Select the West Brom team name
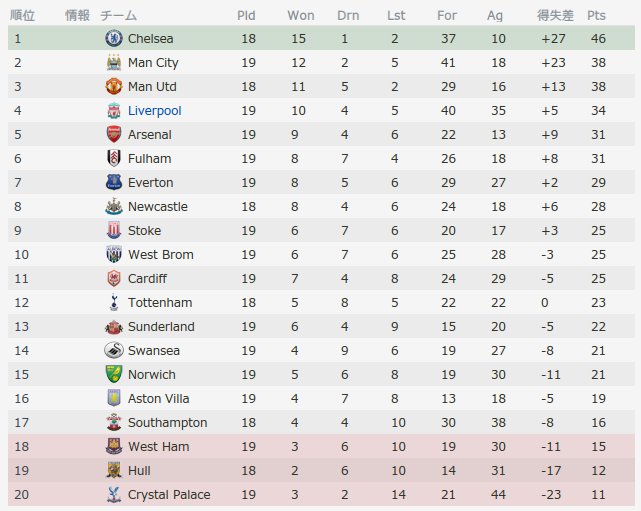The image size is (641, 511). click(161, 255)
